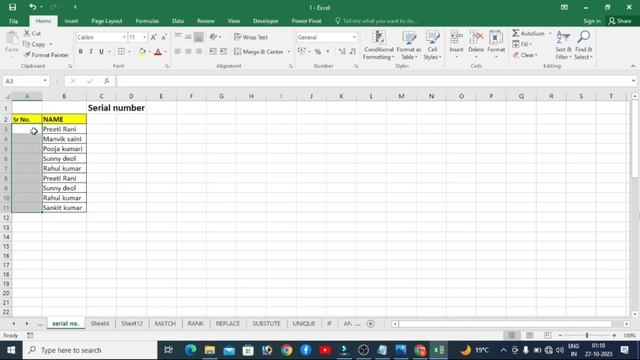640x360 pixels.
Task: Toggle Middle Align vertical alignment
Action: point(188,37)
